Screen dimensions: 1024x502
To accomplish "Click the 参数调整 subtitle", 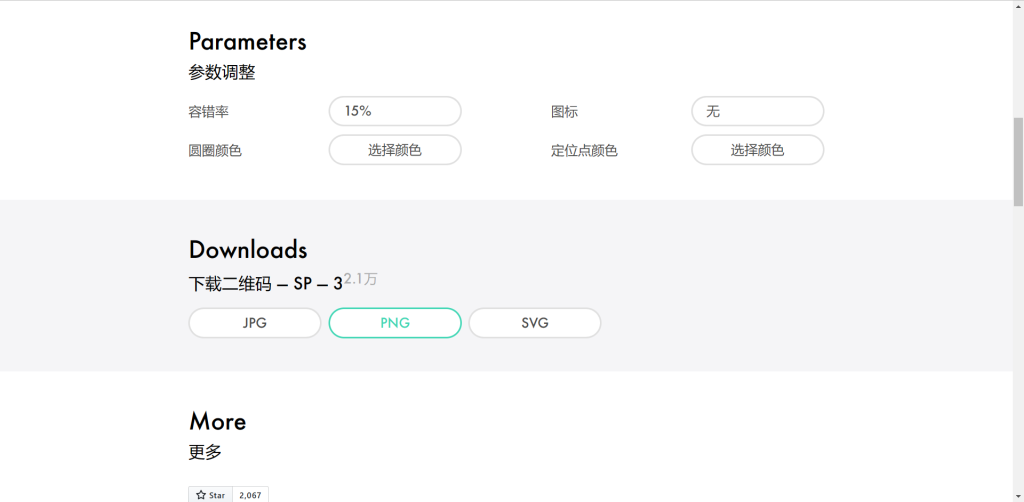I will 222,72.
